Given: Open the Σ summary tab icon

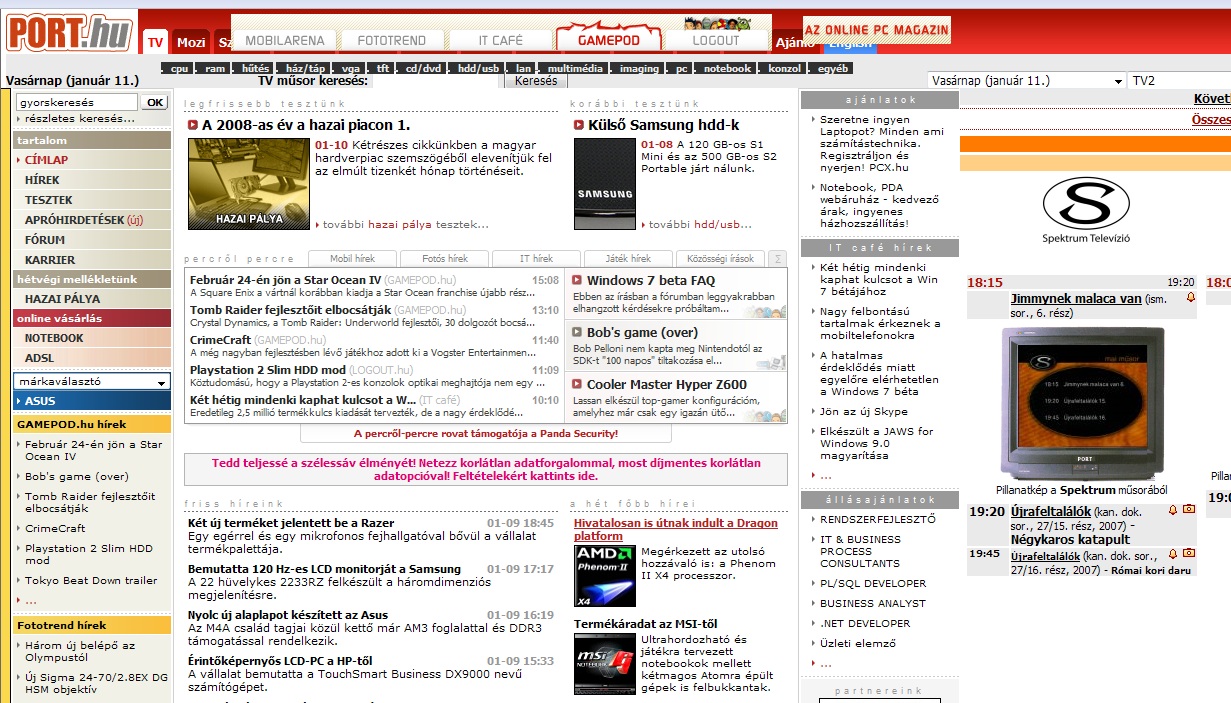Looking at the screenshot, I should point(778,258).
